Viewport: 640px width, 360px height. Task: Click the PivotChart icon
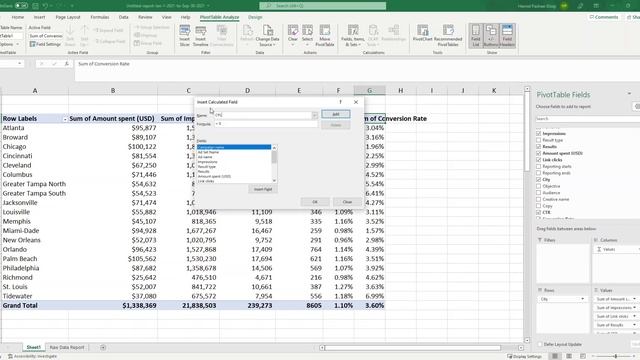422,33
